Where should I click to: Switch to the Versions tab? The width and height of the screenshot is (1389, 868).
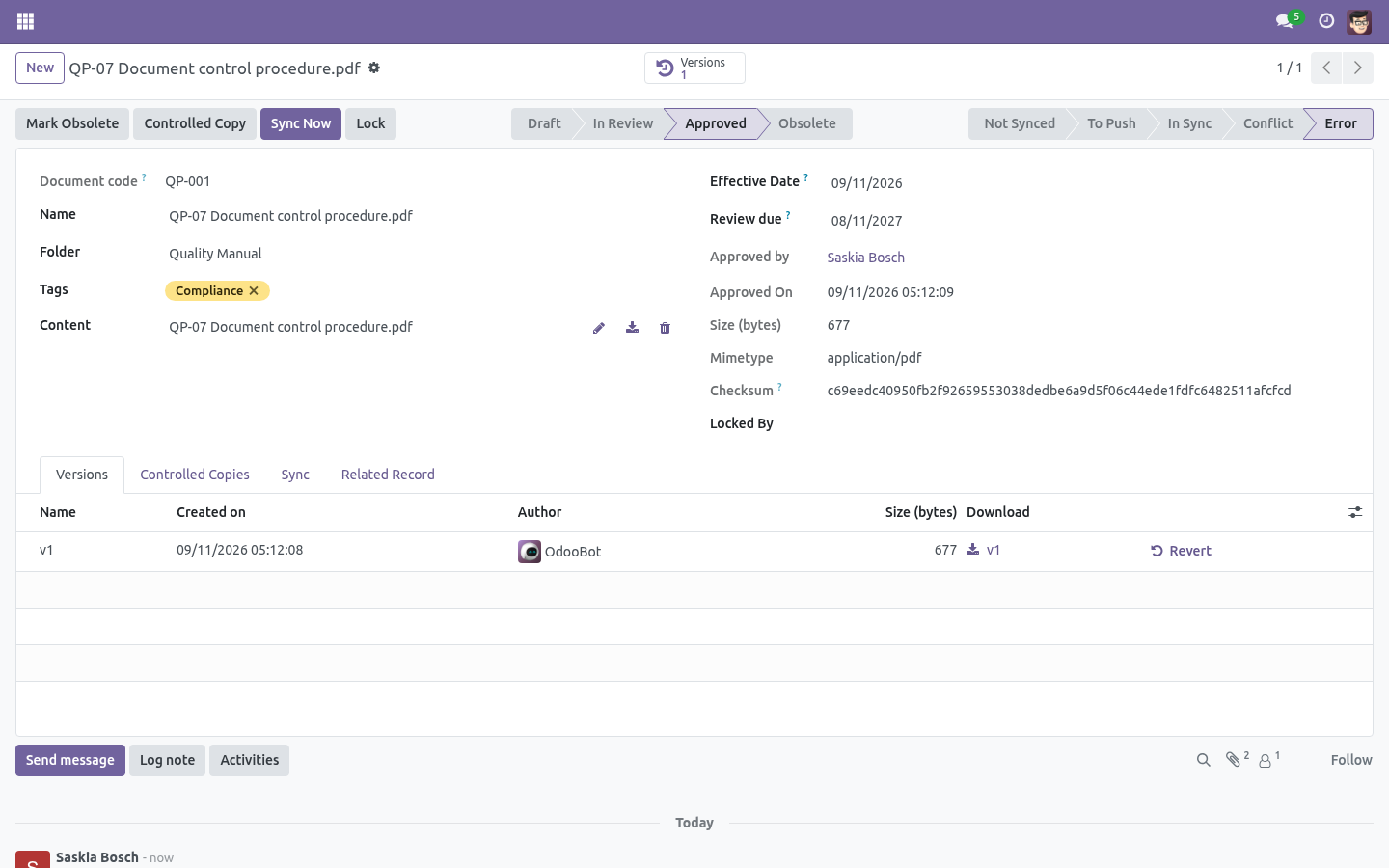82,475
